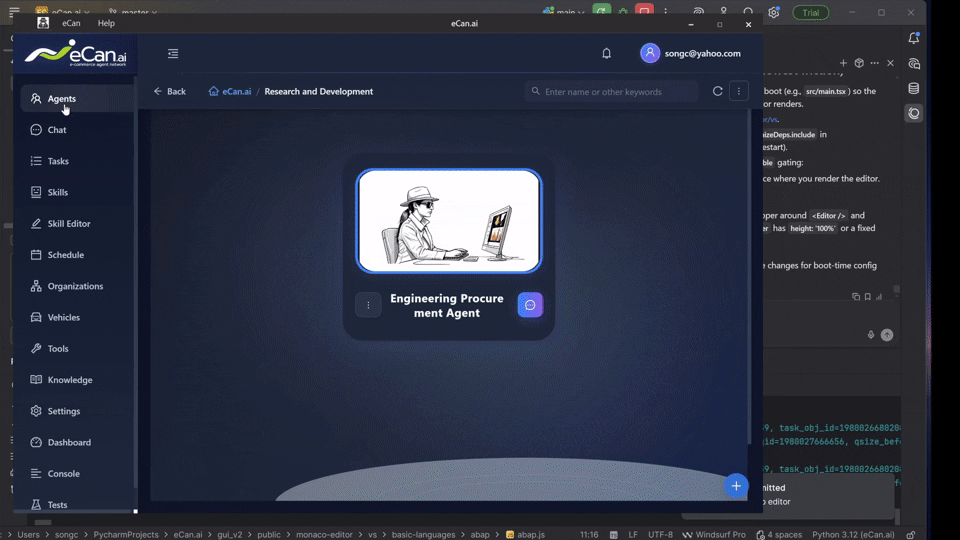This screenshot has height=540, width=960.
Task: Open the eCan menu
Action: point(71,23)
